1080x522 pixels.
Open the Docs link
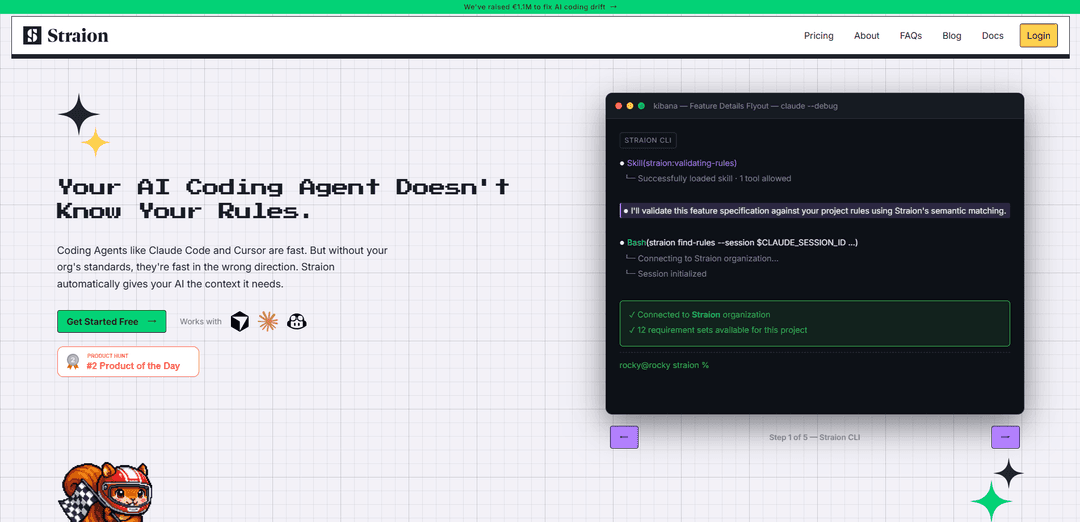point(992,36)
